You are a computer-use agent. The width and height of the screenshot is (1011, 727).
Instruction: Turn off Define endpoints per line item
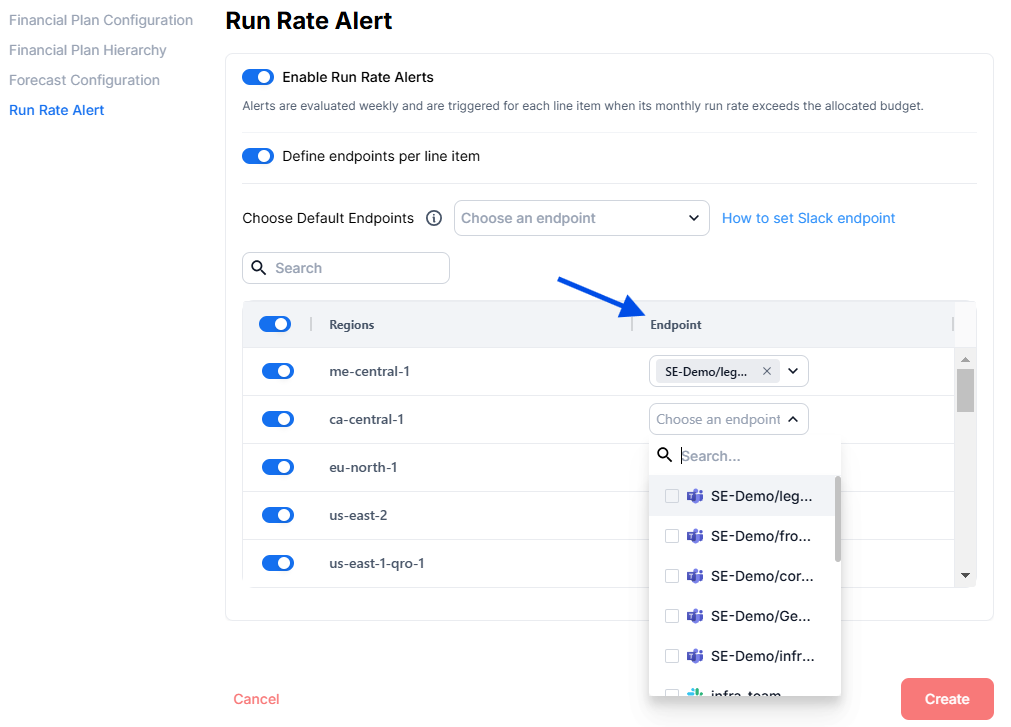pos(258,156)
